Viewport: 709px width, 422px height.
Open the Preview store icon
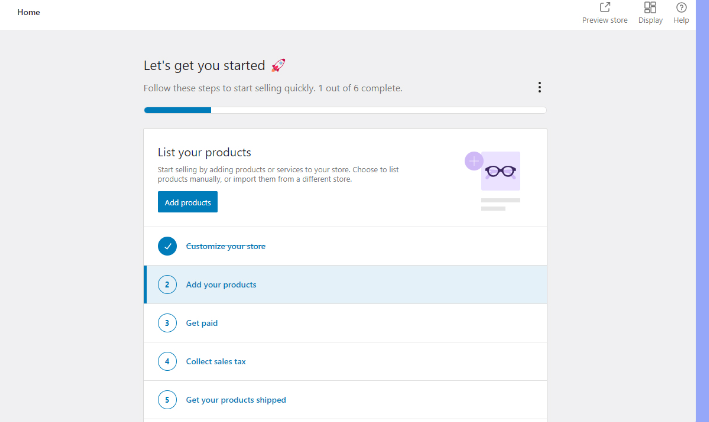click(605, 7)
